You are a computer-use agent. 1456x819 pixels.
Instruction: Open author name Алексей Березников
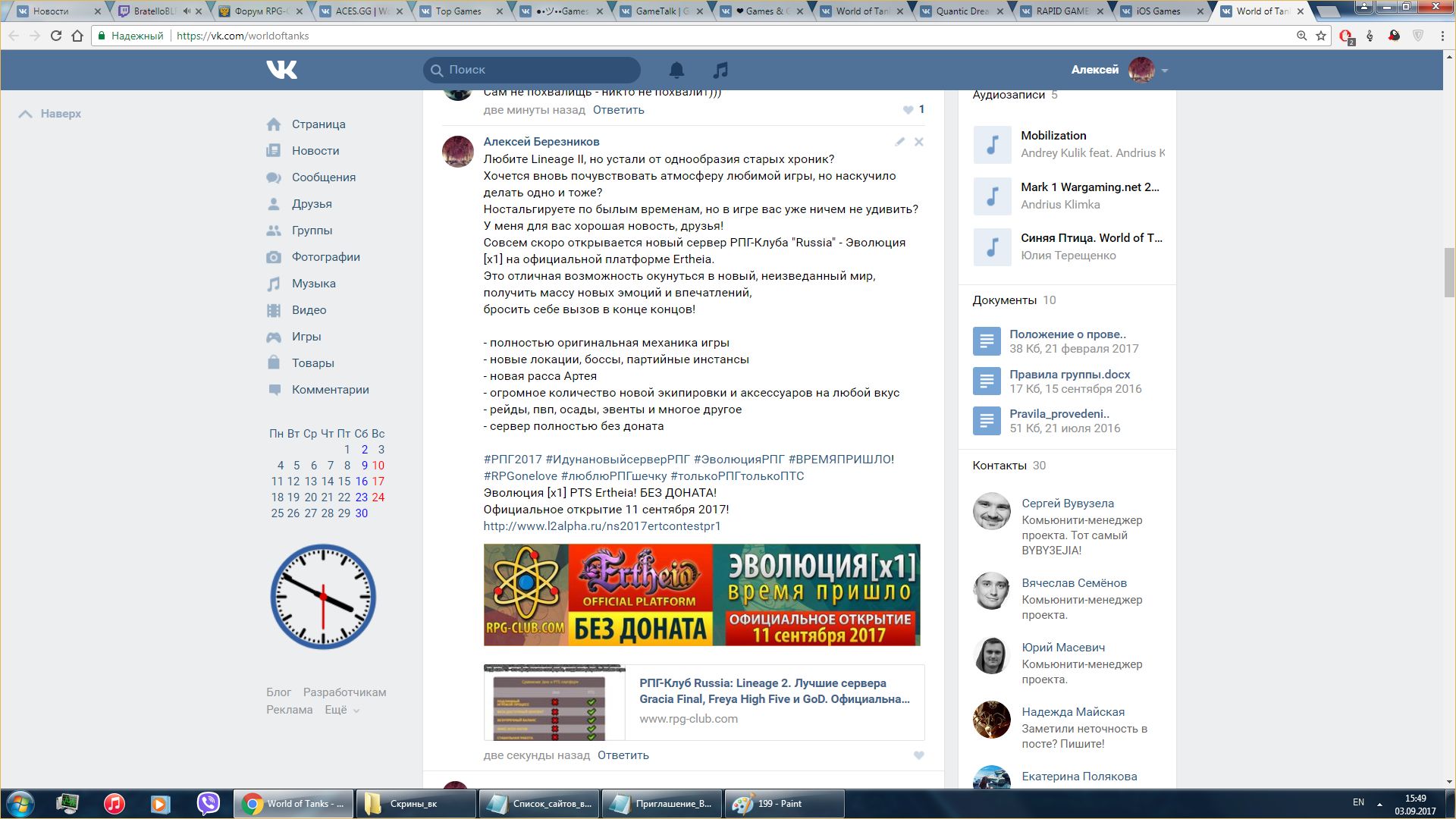click(x=541, y=142)
